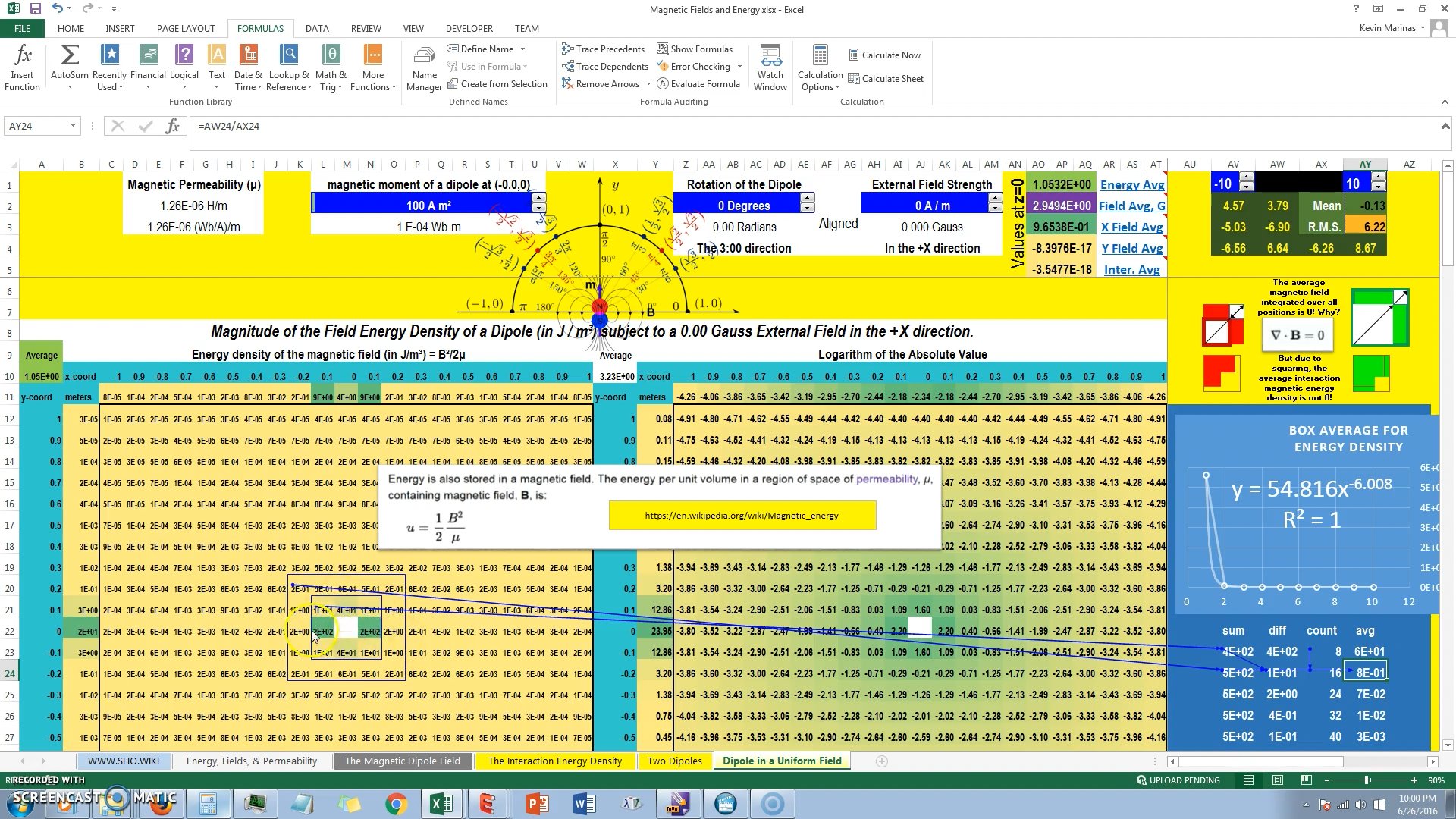
Task: Expand the Name Box dropdown
Action: coord(73,126)
